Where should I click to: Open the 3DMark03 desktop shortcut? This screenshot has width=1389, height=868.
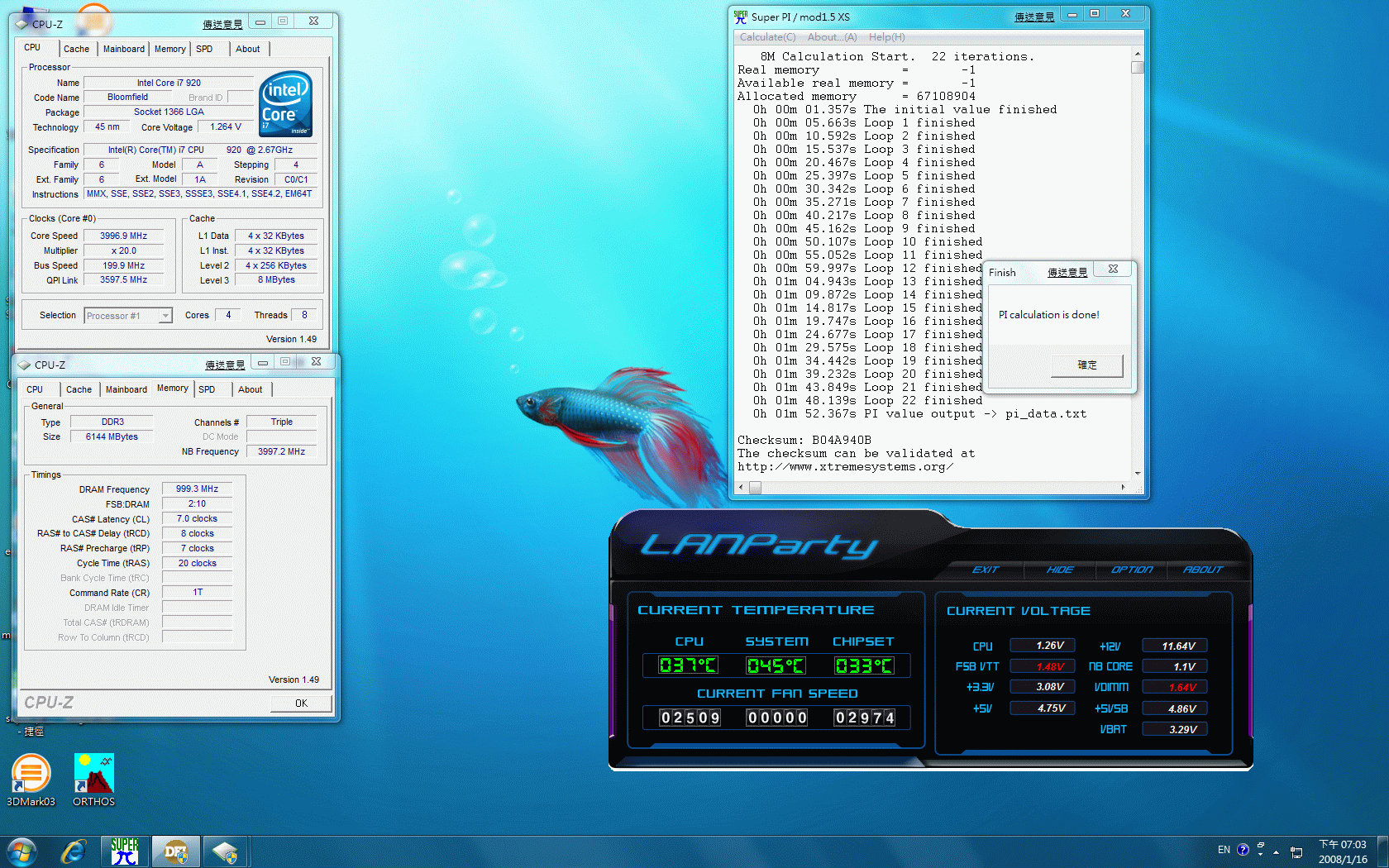click(x=31, y=780)
